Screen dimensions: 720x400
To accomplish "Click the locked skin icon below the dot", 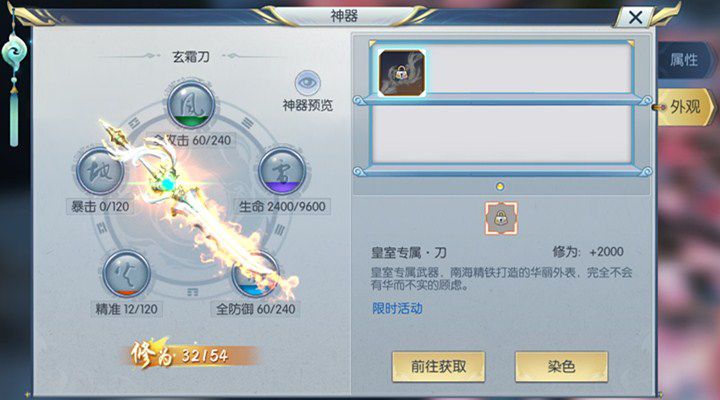I will 501,218.
